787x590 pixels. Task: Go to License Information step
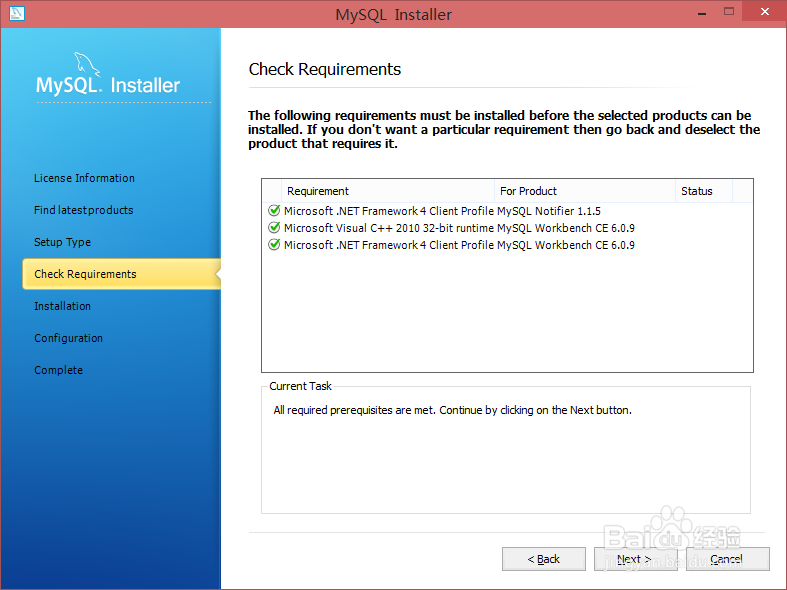click(84, 178)
